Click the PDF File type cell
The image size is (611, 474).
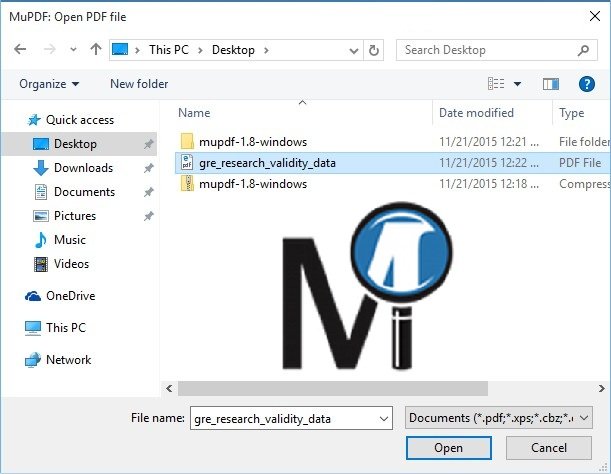click(580, 163)
